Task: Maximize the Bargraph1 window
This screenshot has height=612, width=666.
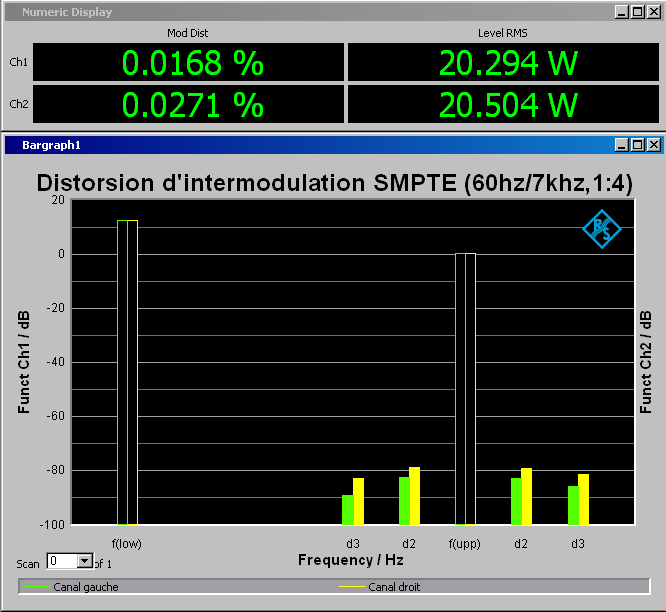Action: pos(638,145)
